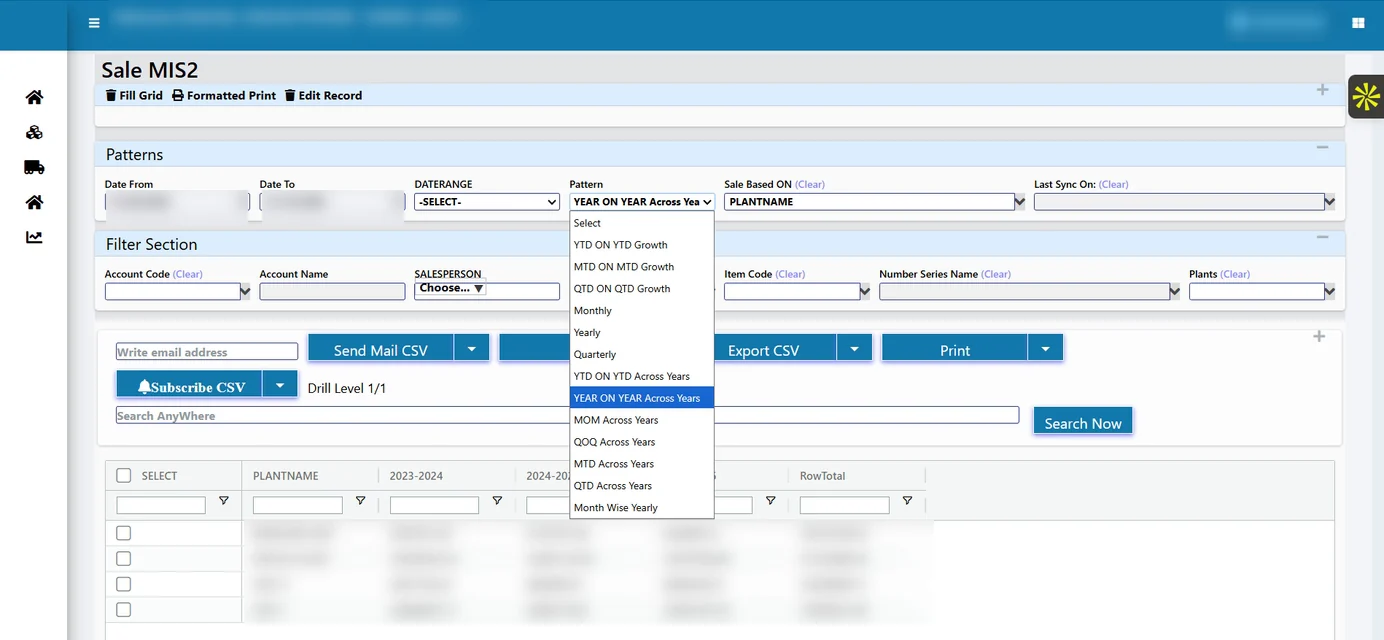Image resolution: width=1384 pixels, height=640 pixels.
Task: Clear the Plants filter
Action: pyautogui.click(x=1235, y=274)
